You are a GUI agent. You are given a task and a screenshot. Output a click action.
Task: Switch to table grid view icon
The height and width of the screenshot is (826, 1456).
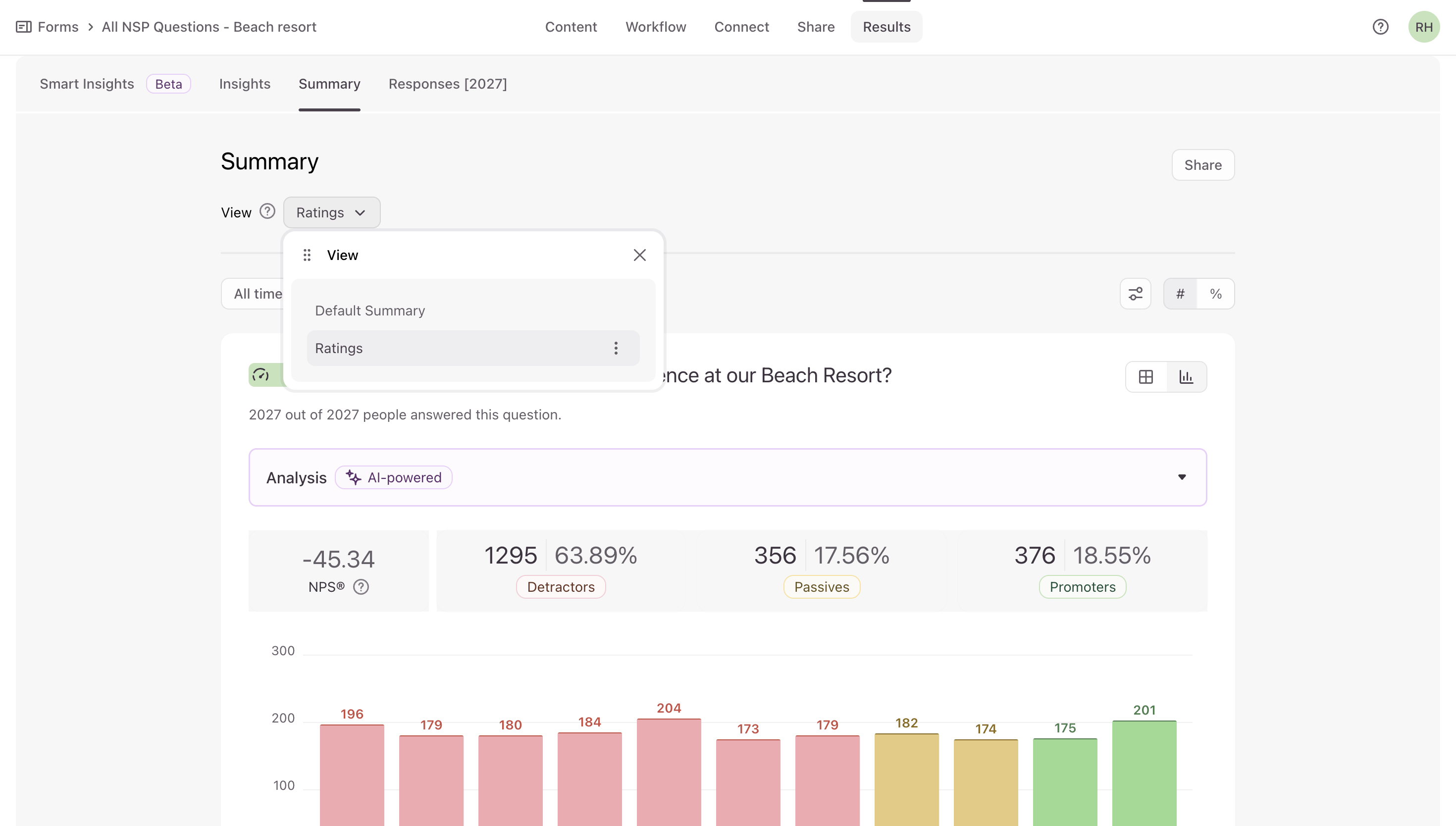[1146, 377]
